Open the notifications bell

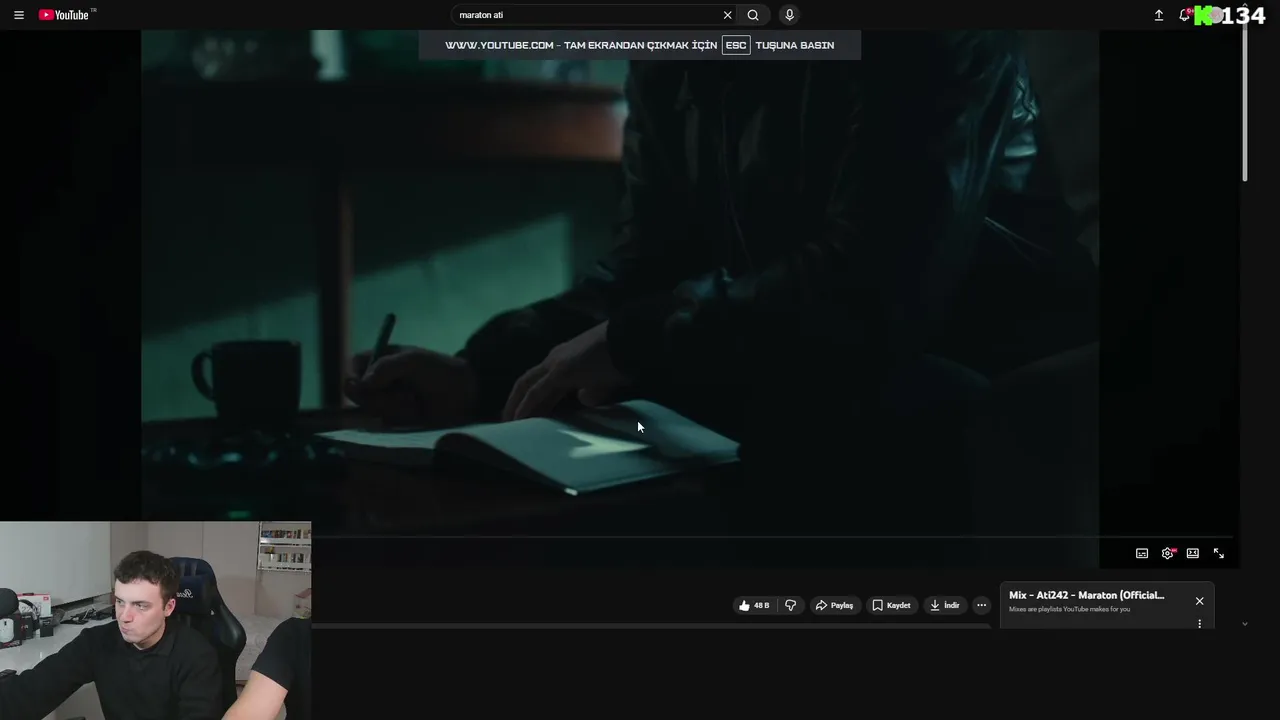pos(1184,15)
